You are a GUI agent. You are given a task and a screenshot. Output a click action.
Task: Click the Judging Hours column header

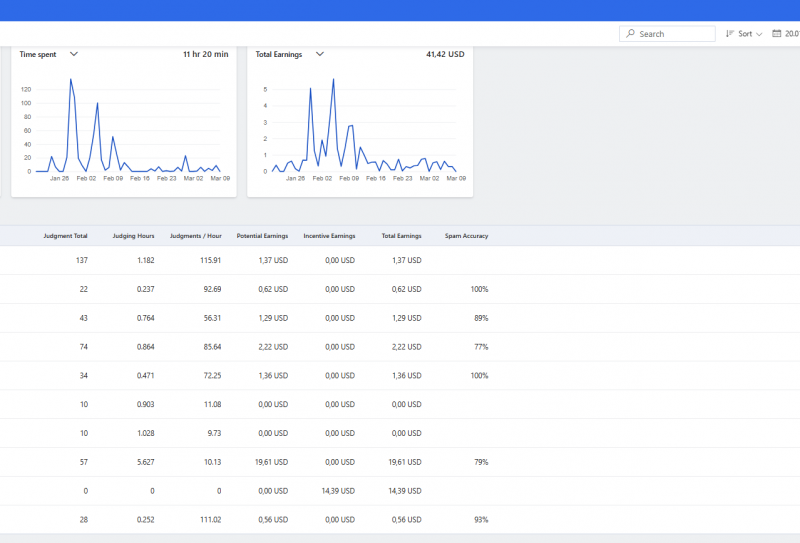[133, 236]
